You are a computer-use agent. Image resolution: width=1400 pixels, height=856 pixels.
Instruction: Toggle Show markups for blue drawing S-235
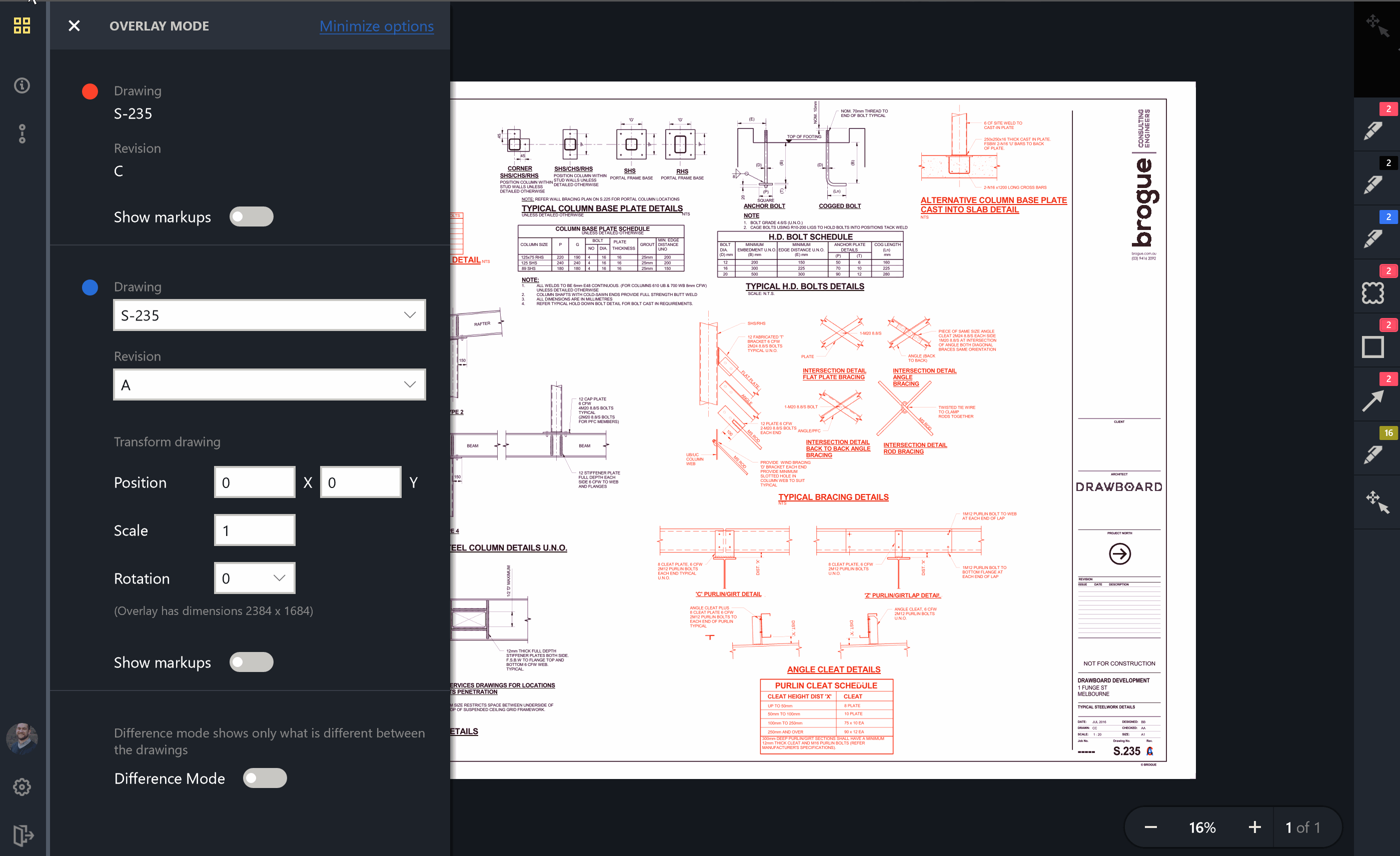252,662
